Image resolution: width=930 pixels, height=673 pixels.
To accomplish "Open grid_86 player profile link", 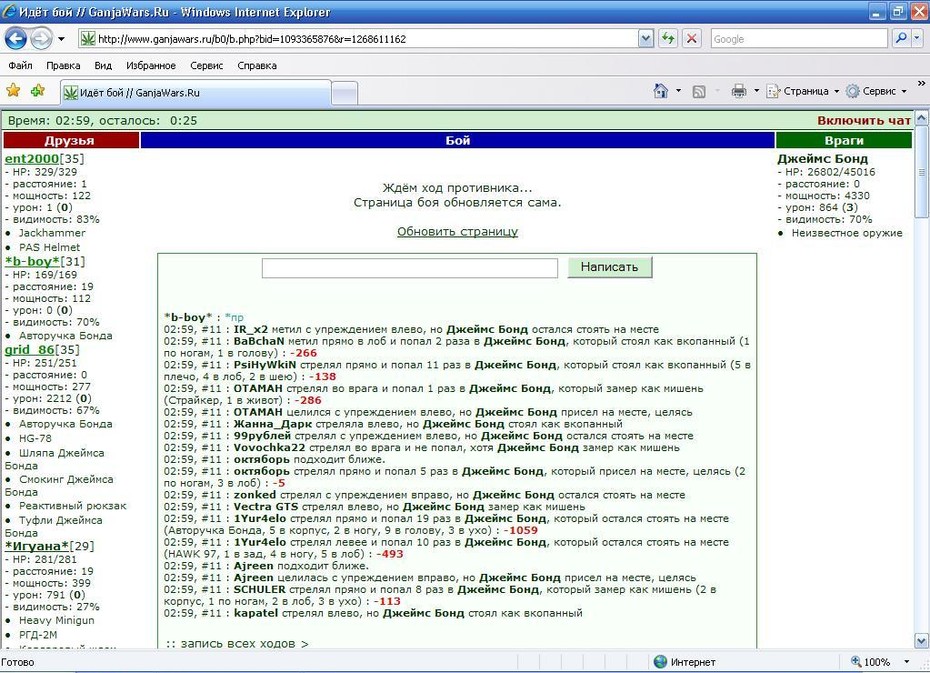I will (30, 349).
